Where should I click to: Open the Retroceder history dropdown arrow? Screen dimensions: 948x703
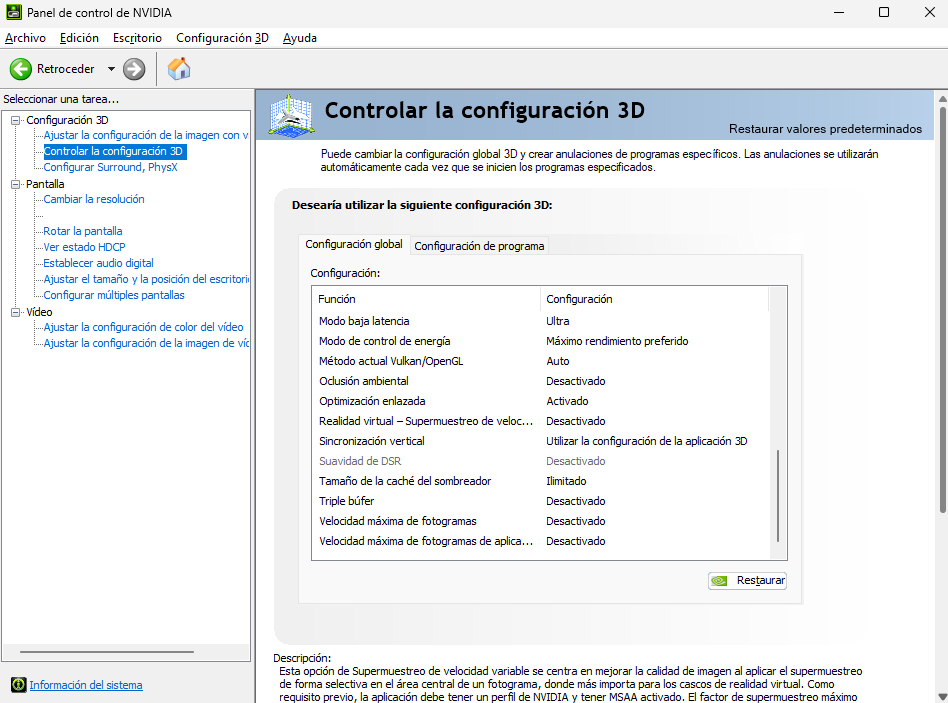click(x=111, y=69)
